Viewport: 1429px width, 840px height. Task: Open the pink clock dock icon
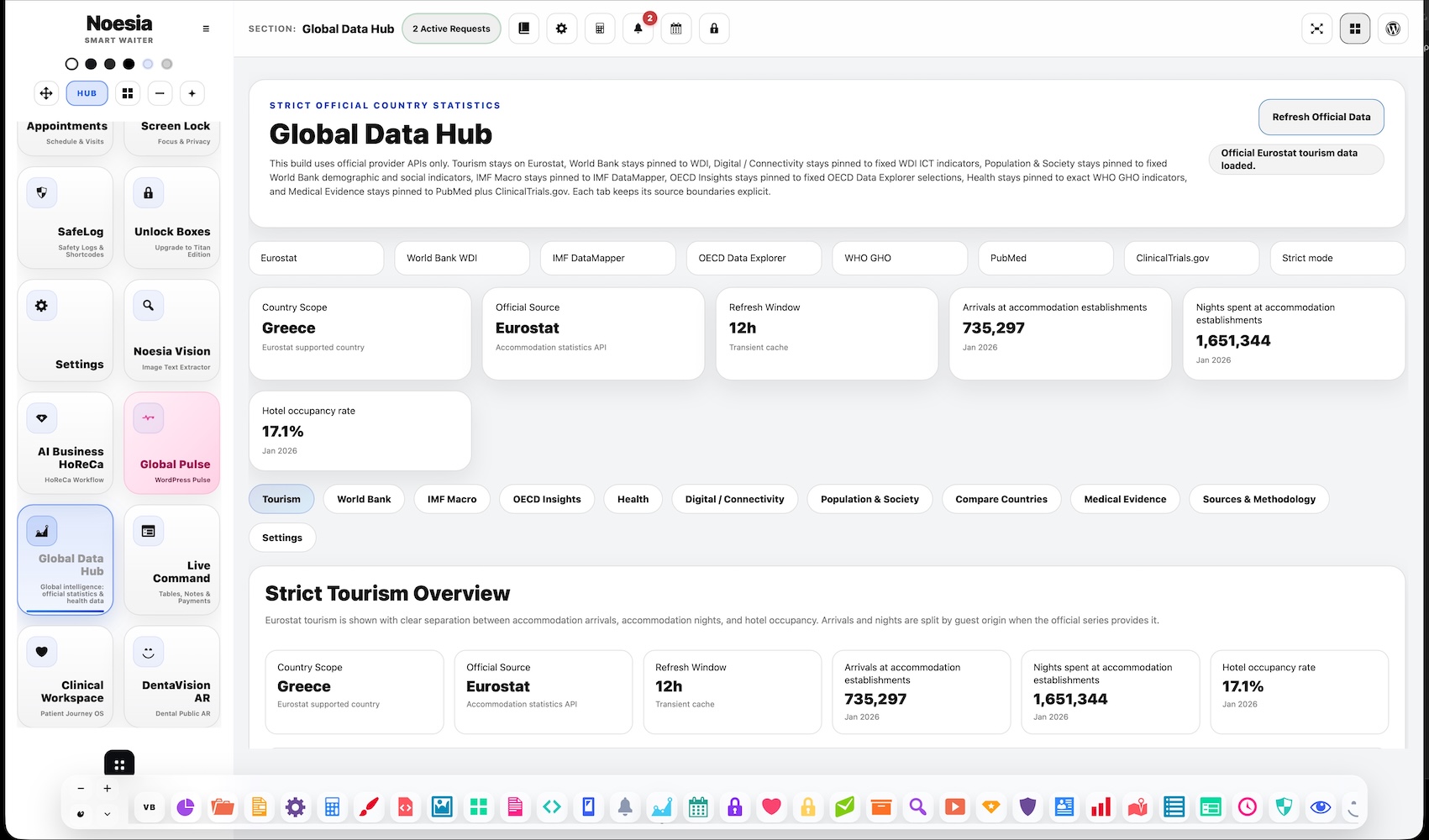point(1248,807)
